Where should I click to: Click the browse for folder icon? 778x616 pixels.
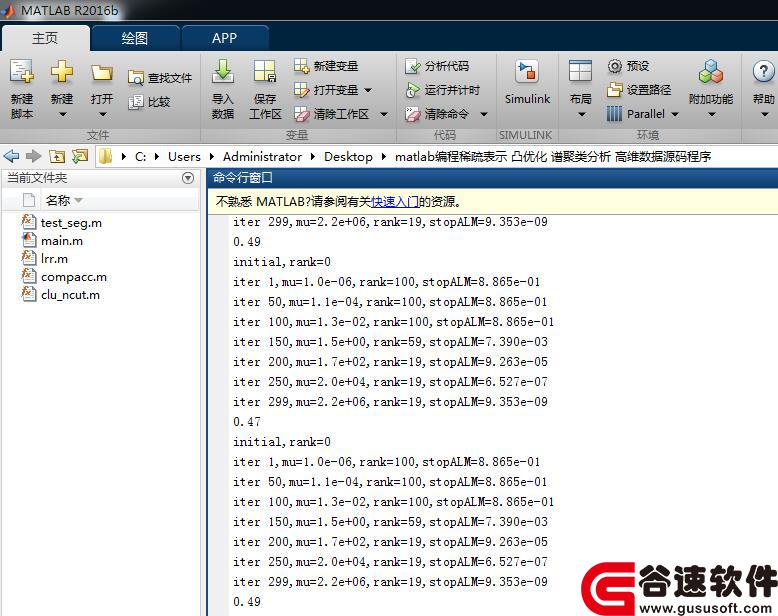point(80,157)
